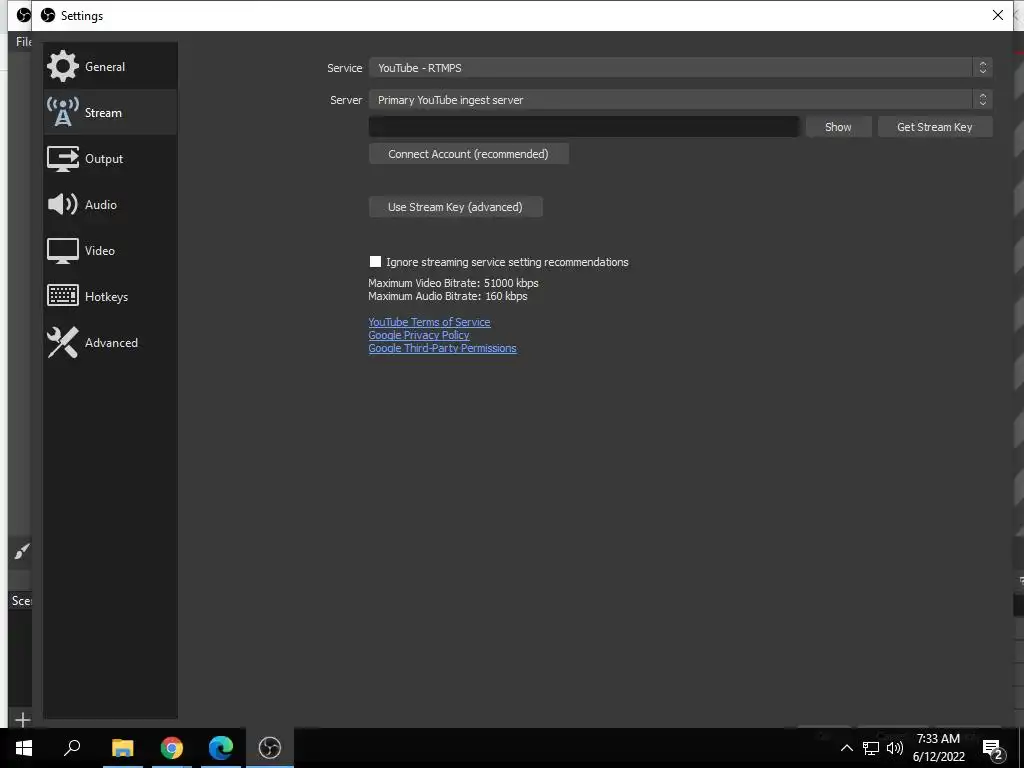1024x768 pixels.
Task: Open the network status tray icon
Action: (871, 748)
